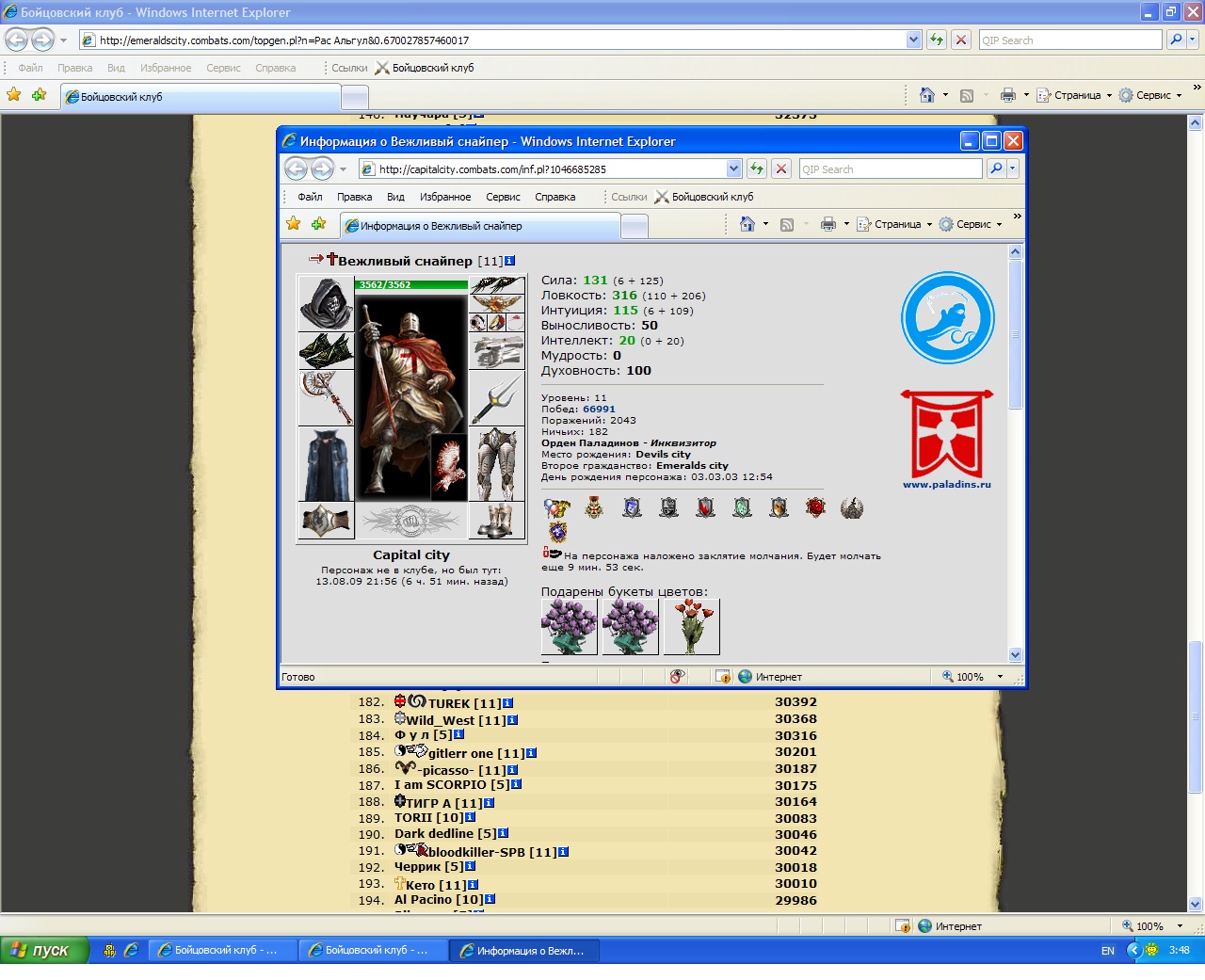Click the hooded helmet equipment icon
Viewport: 1205px width, 980px height.
(x=326, y=303)
